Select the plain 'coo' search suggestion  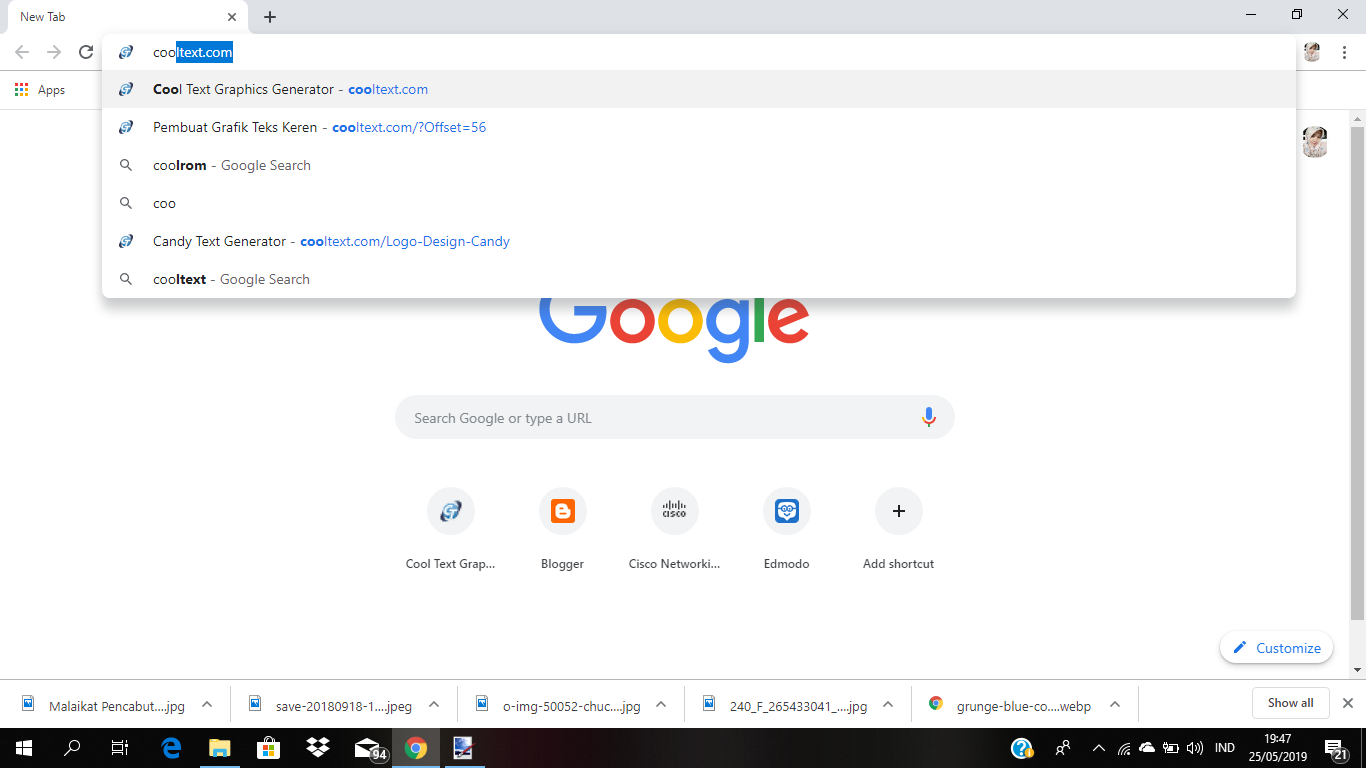[699, 203]
